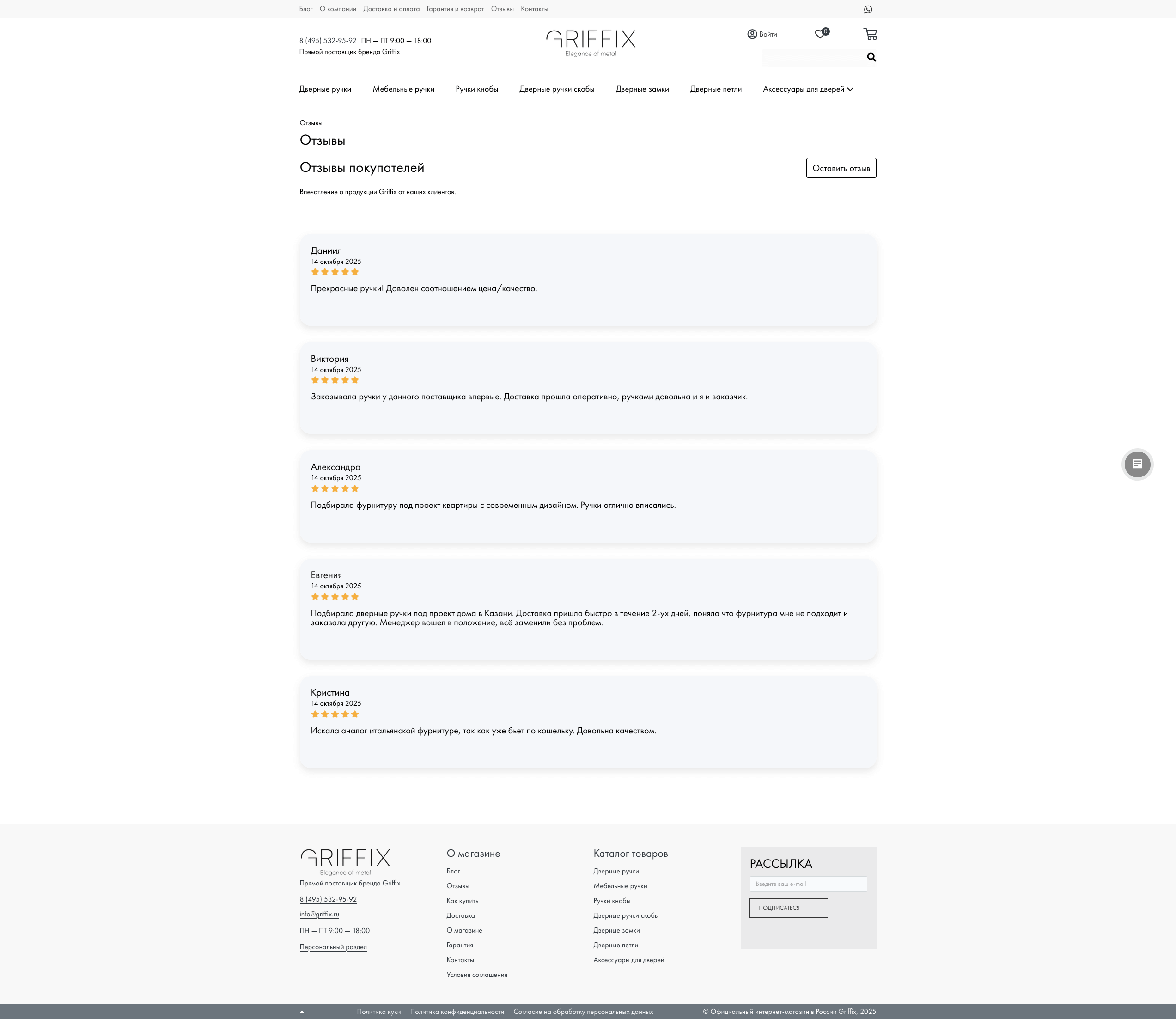Click the Оставить отзыв button

pos(841,168)
